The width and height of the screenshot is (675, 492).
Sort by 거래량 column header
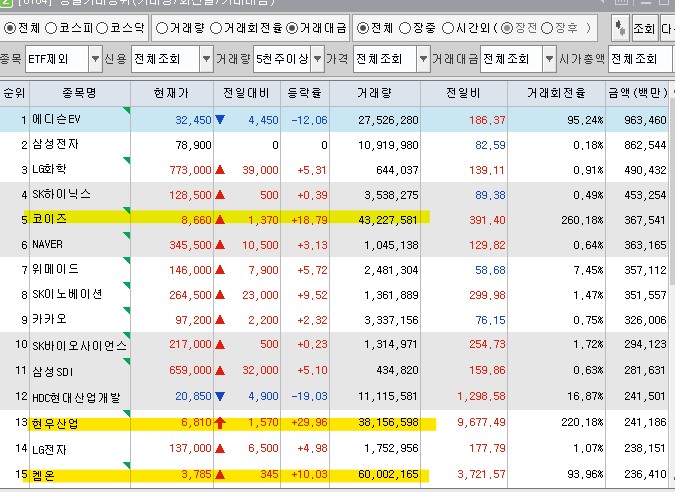coord(375,93)
